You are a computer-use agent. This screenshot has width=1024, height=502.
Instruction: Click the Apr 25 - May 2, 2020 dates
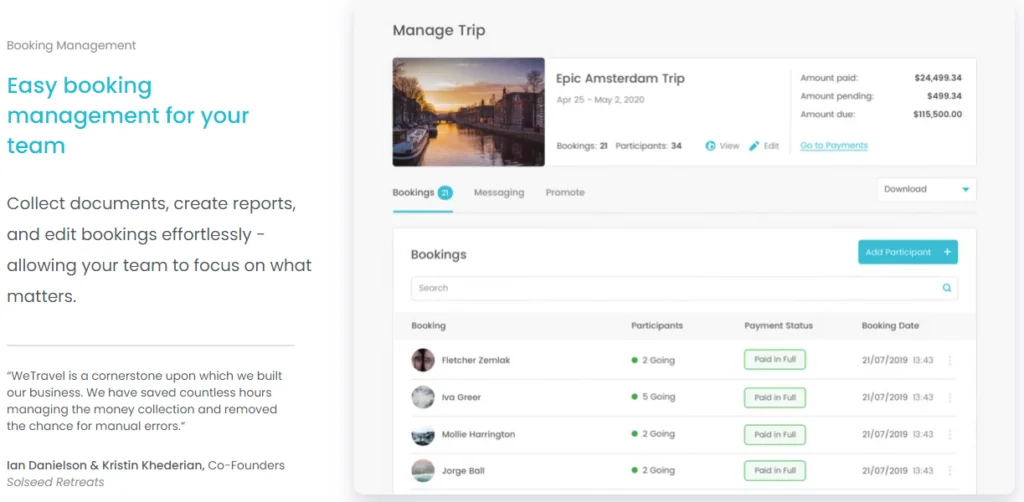(600, 100)
